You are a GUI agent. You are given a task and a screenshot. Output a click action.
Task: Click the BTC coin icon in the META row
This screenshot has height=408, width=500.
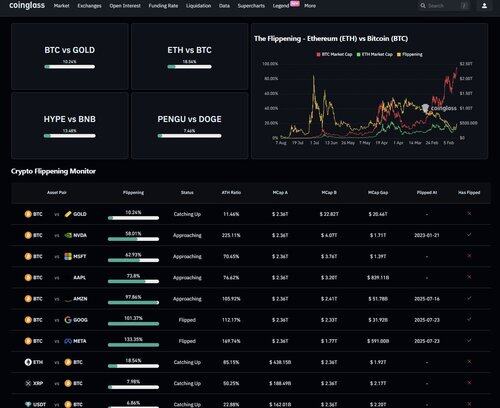(x=28, y=341)
